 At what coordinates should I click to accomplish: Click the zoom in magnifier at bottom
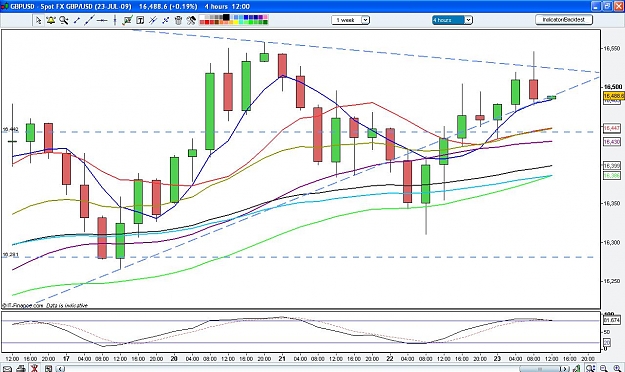pyautogui.click(x=617, y=368)
